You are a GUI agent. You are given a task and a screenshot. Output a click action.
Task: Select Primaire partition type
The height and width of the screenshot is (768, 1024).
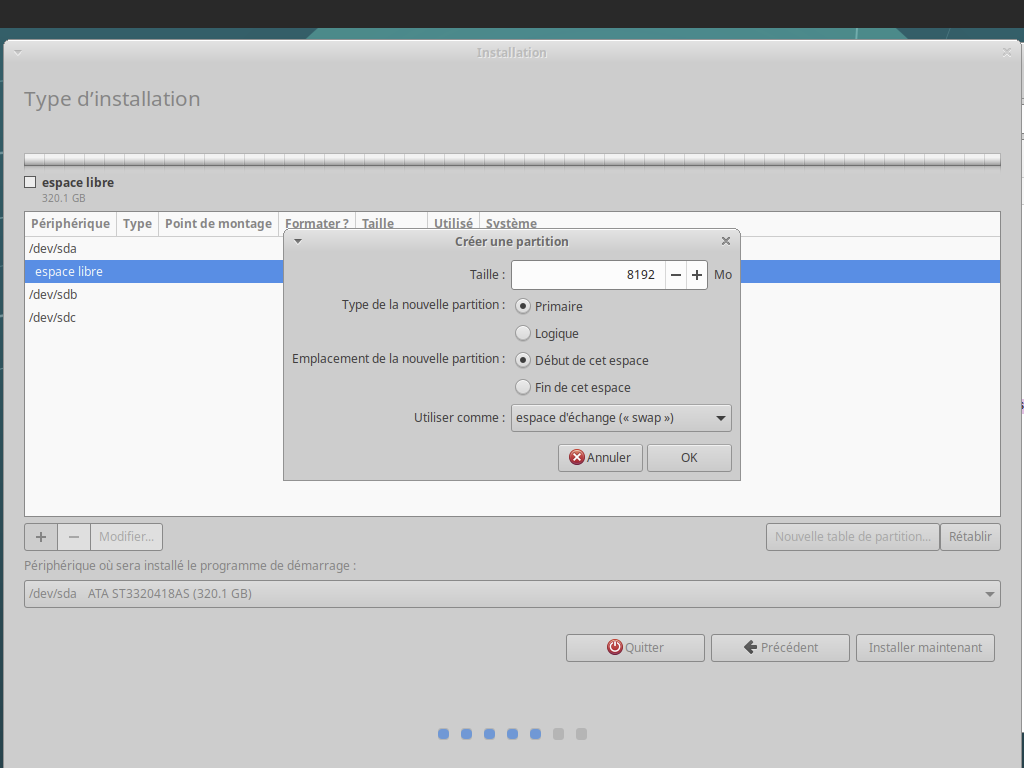coord(523,306)
